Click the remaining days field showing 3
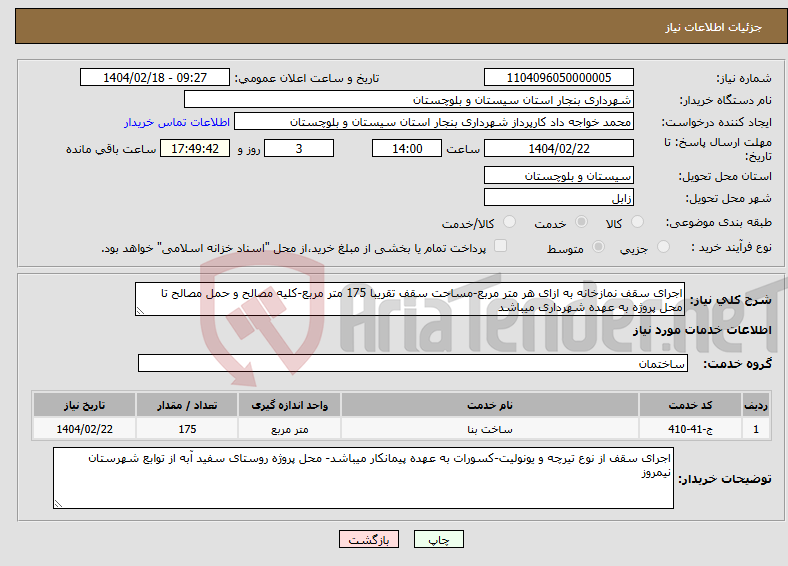Screen dimensions: 788x566 [299, 148]
